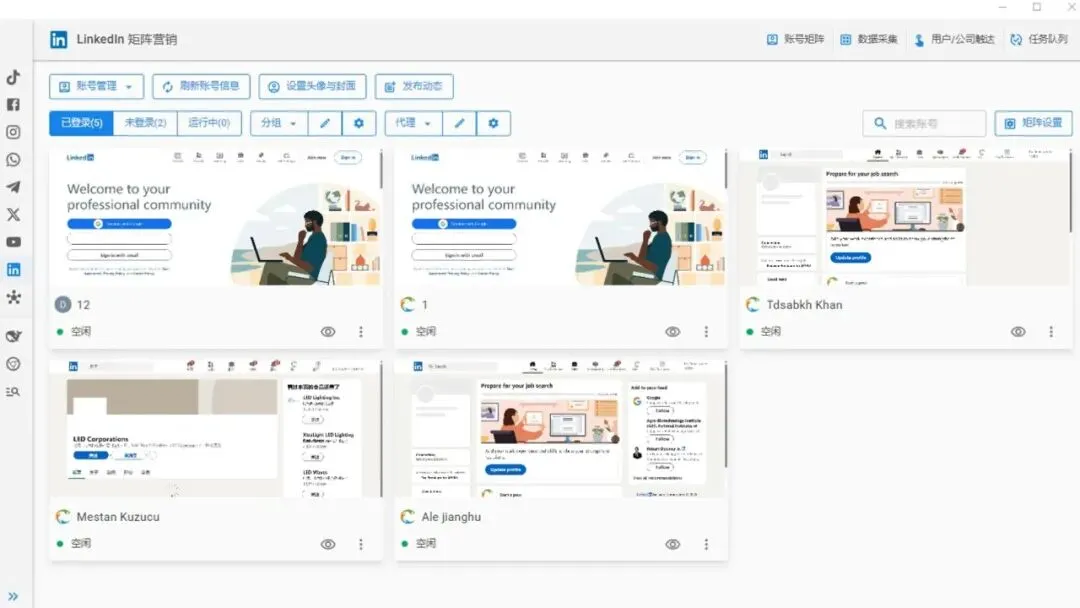Expand the 分组 dropdown
The height and width of the screenshot is (608, 1080).
pyautogui.click(x=279, y=123)
